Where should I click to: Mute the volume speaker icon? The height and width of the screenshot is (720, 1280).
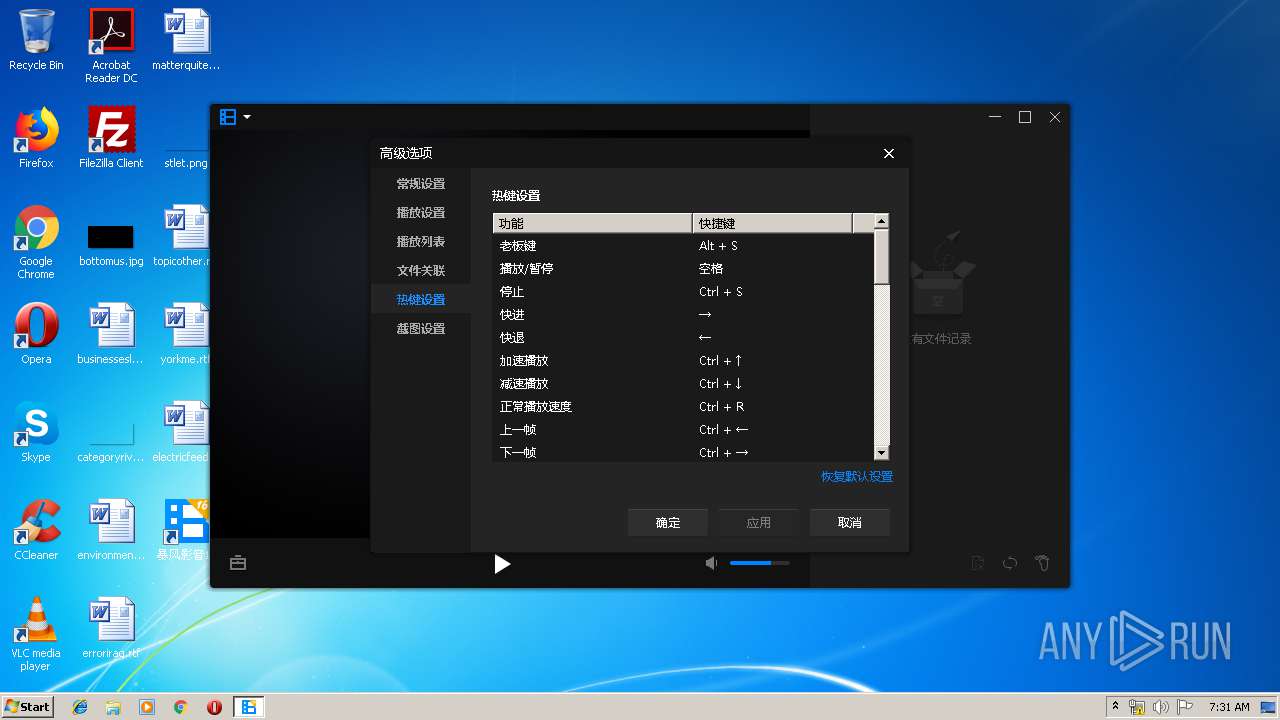coord(711,563)
